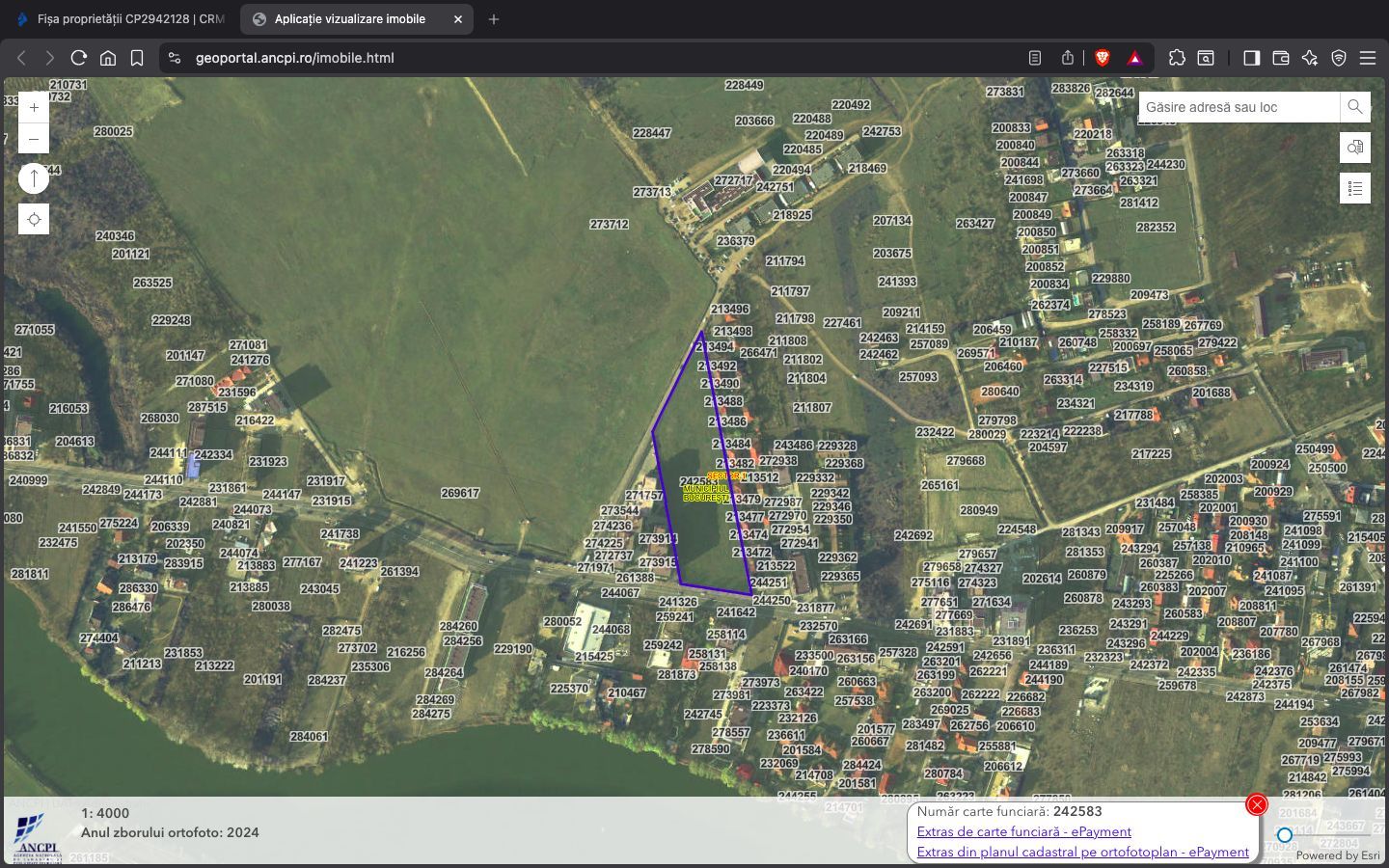Image resolution: width=1389 pixels, height=868 pixels.
Task: Click the Brave Shields lion icon
Action: [1103, 58]
